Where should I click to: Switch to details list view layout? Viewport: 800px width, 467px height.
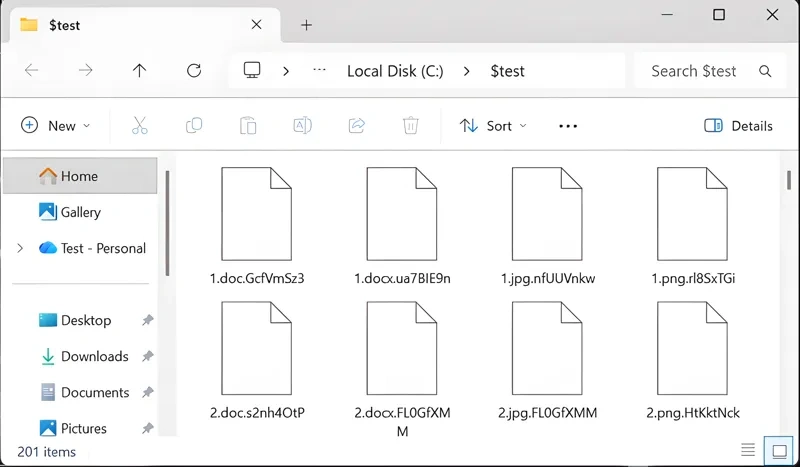coord(747,450)
